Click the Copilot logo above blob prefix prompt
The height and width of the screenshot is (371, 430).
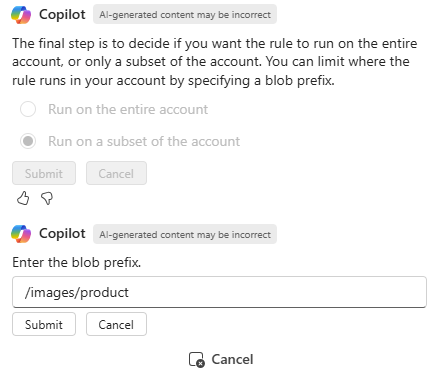[x=21, y=234]
